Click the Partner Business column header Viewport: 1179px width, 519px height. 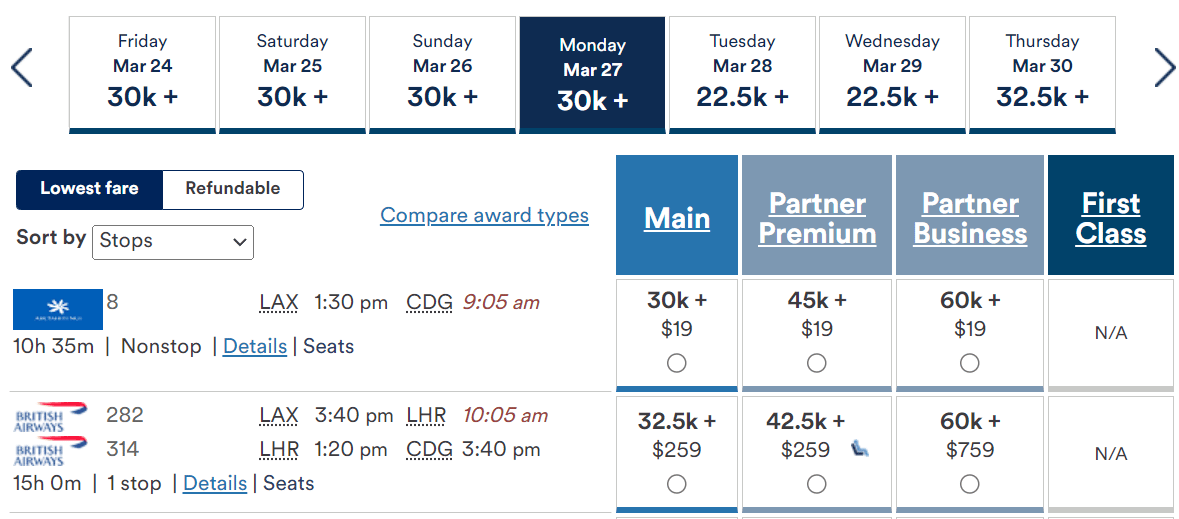click(970, 218)
